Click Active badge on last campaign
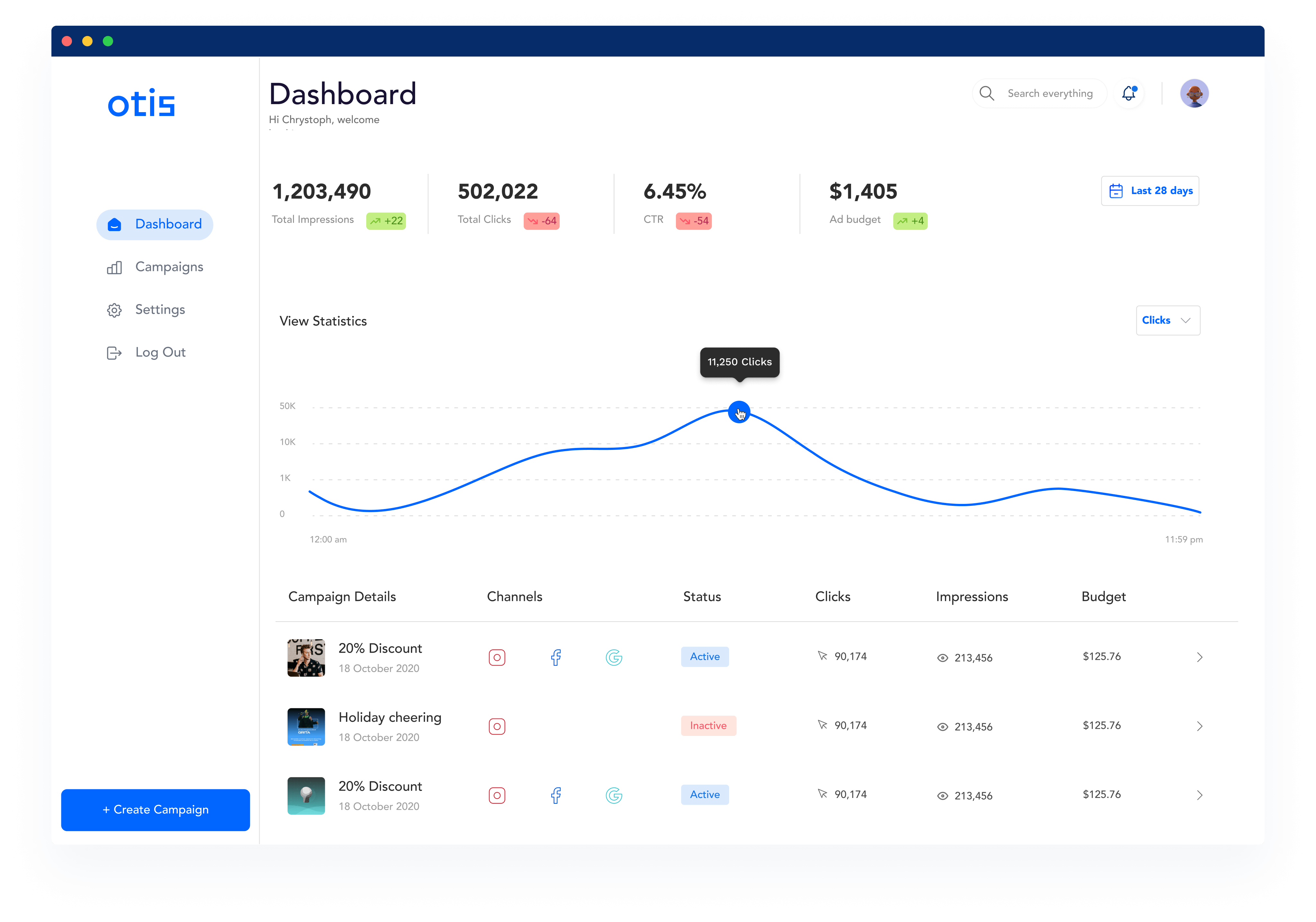 coord(705,795)
